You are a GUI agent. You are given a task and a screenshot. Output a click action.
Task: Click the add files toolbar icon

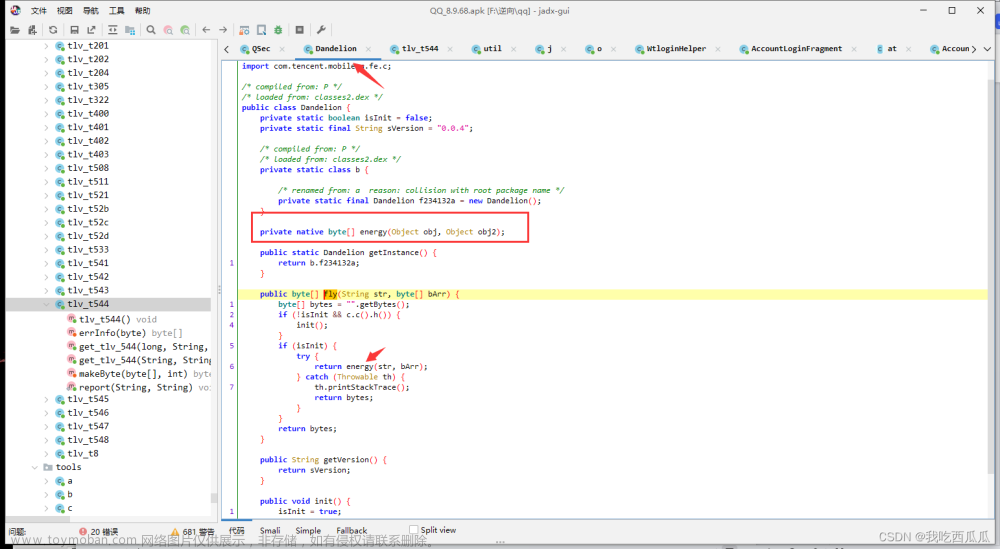tap(32, 30)
